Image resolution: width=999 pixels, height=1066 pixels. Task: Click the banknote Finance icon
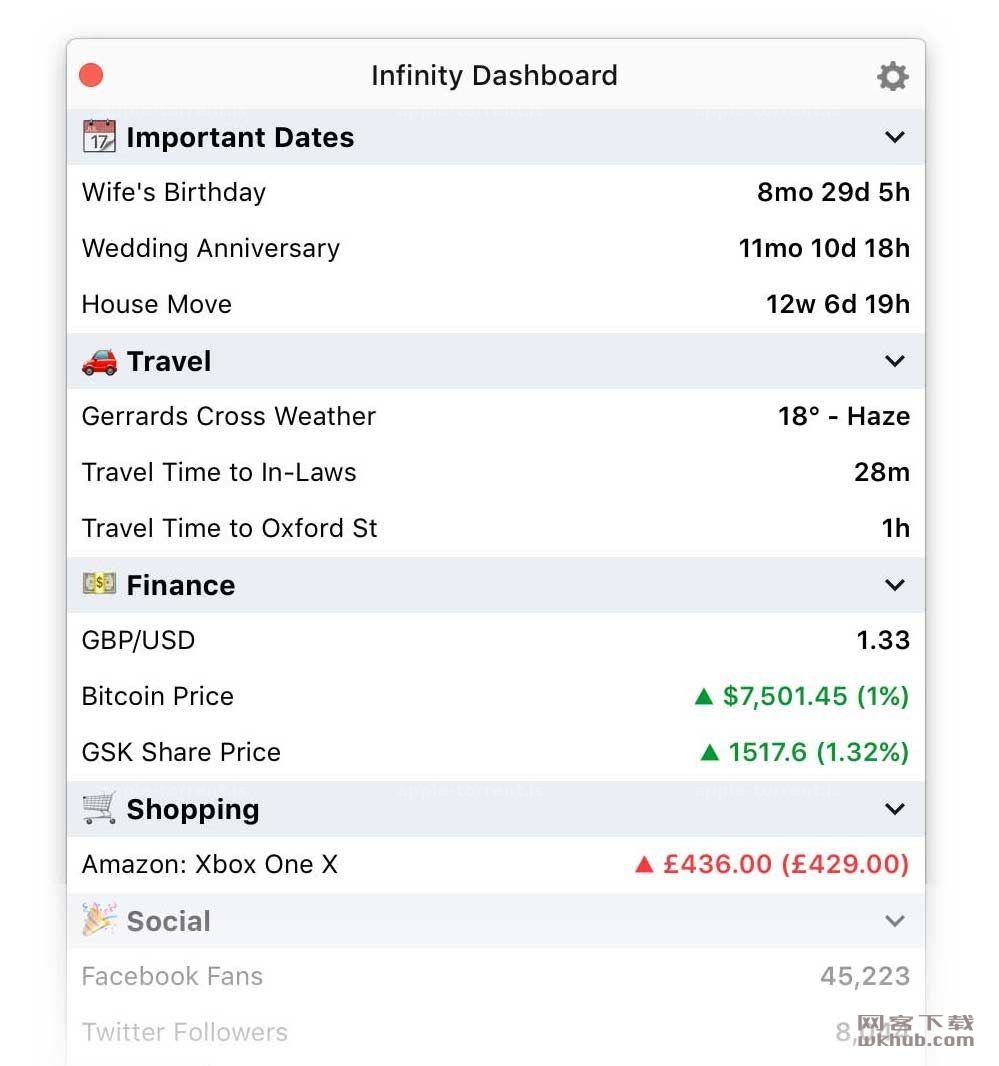pyautogui.click(x=99, y=583)
